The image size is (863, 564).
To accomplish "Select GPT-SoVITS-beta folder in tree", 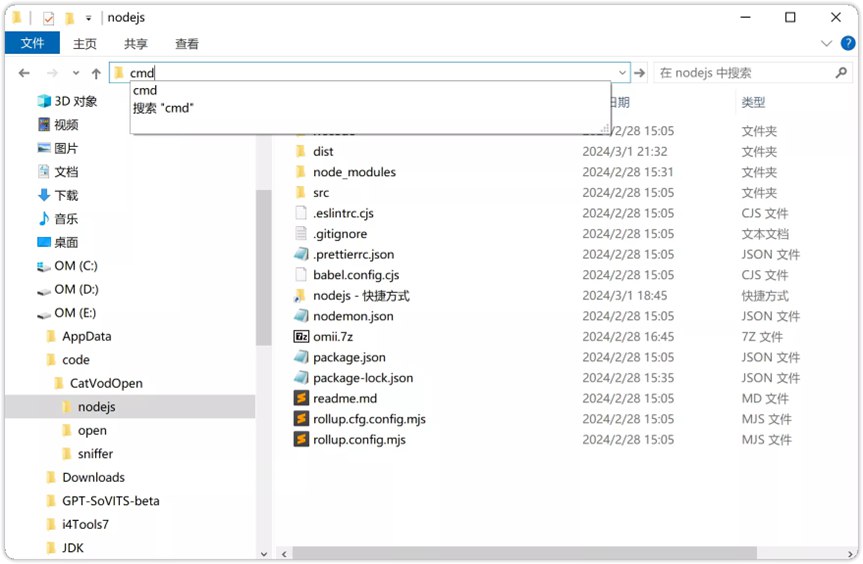I will [x=103, y=501].
